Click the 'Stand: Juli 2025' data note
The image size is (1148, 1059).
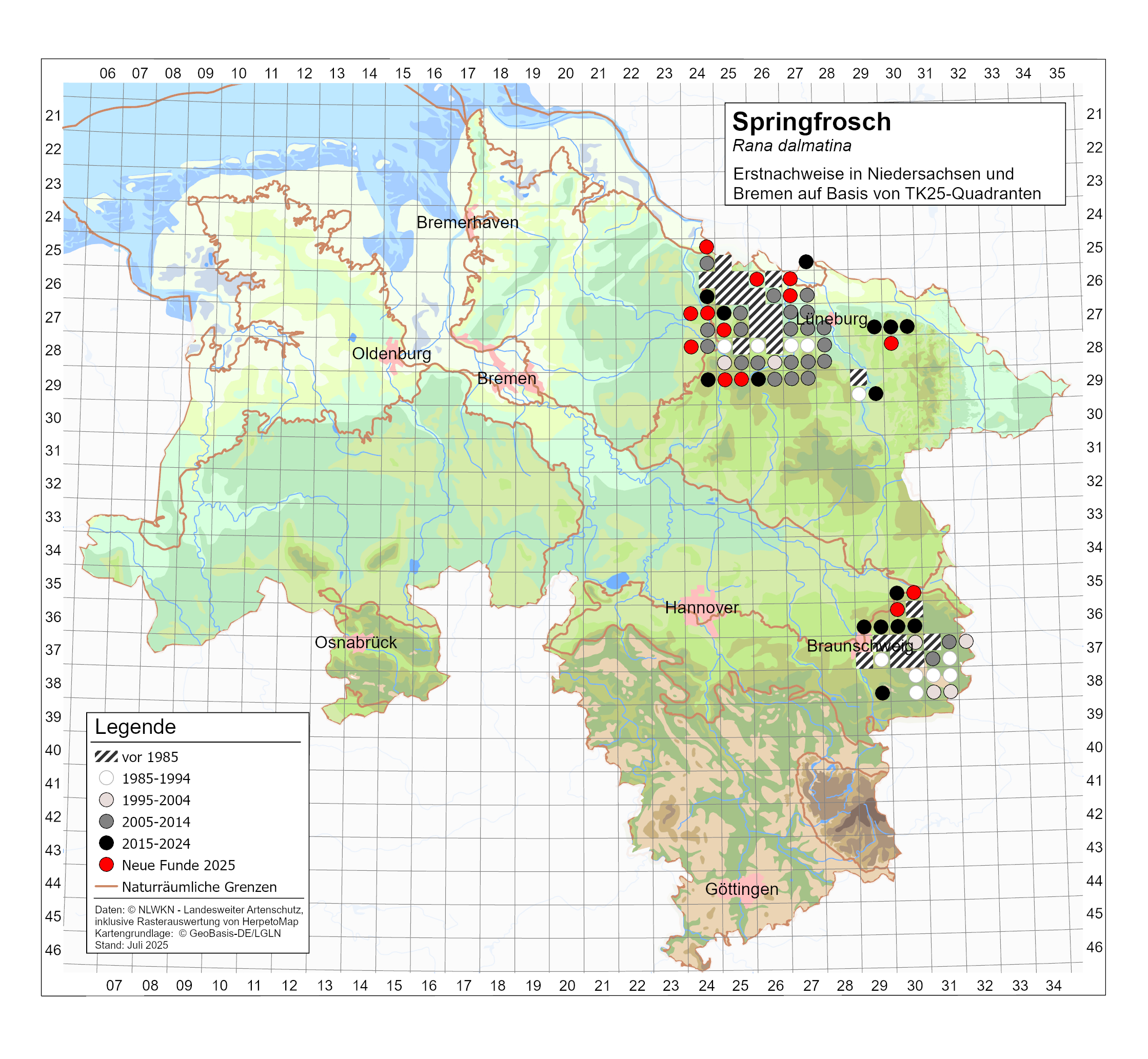131,946
